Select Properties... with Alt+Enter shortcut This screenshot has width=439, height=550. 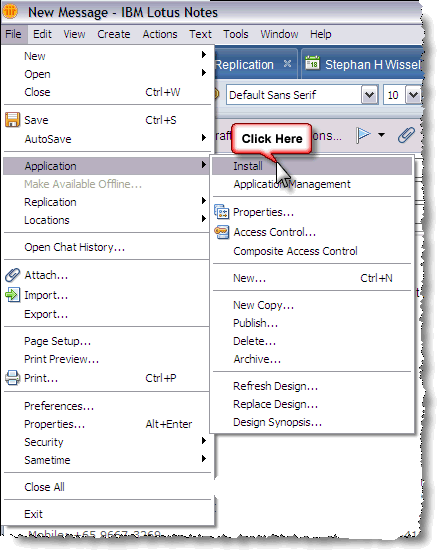(107, 424)
